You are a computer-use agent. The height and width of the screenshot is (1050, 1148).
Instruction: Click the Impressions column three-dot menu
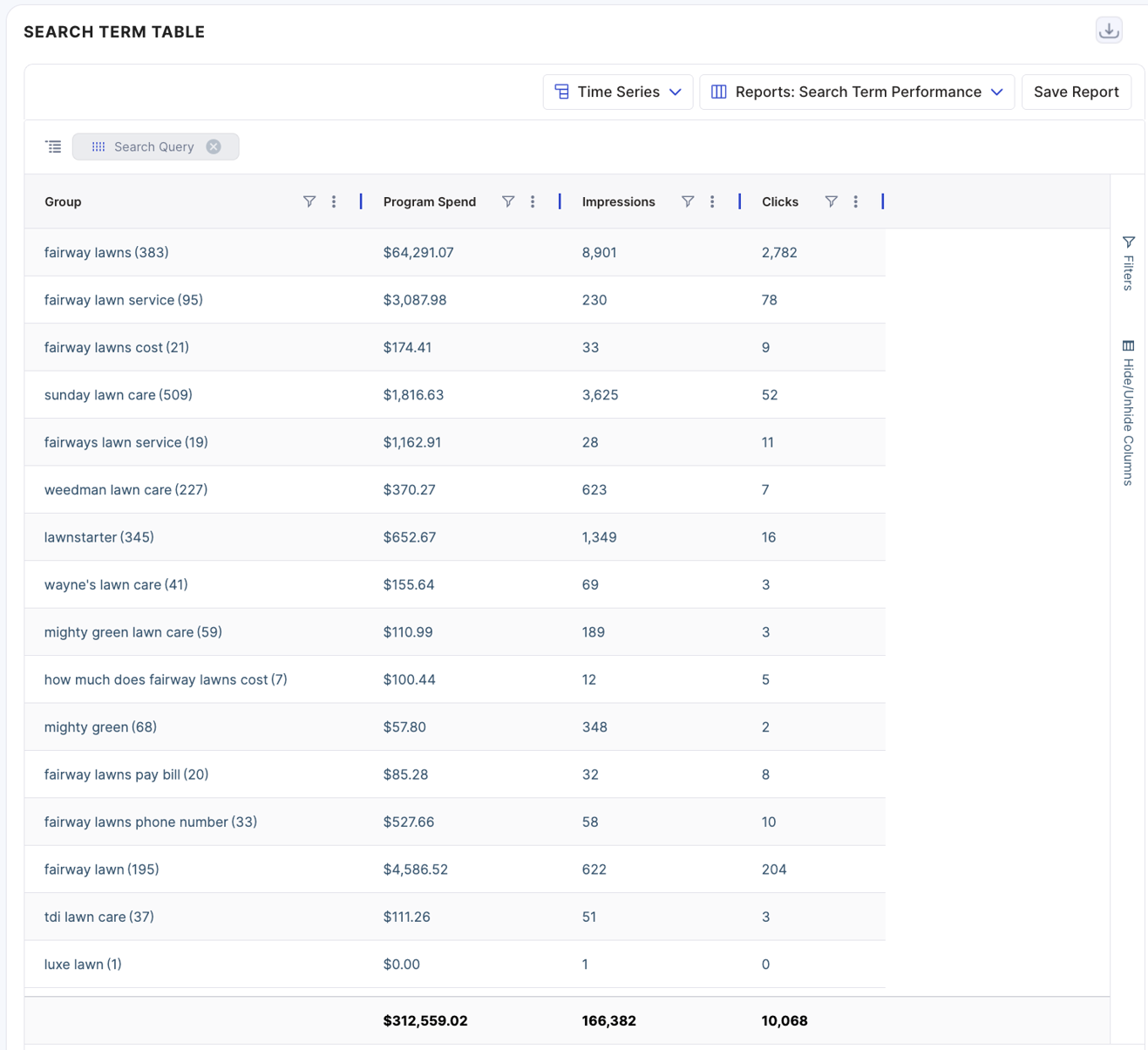coord(712,201)
